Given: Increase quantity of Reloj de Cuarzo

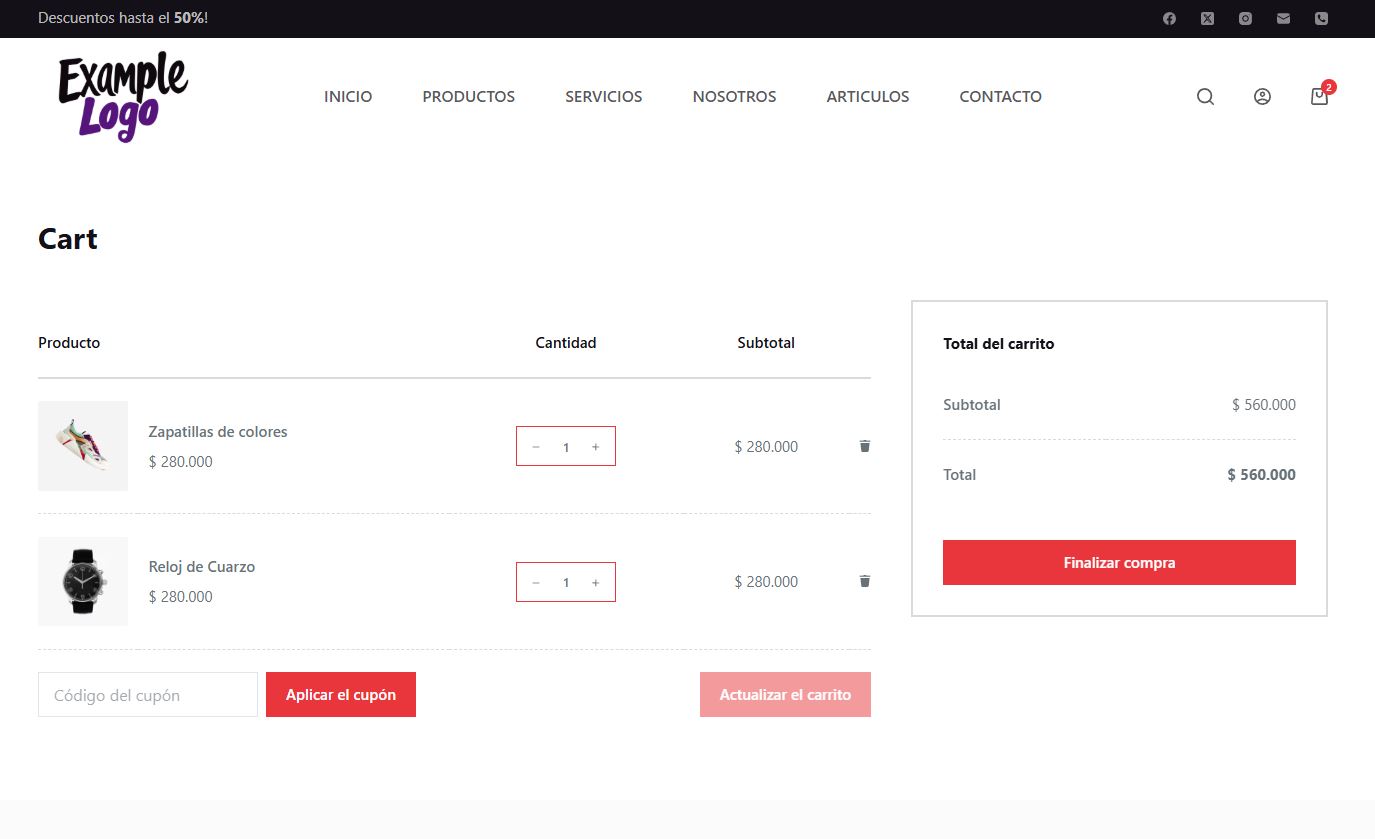Looking at the screenshot, I should click(596, 582).
